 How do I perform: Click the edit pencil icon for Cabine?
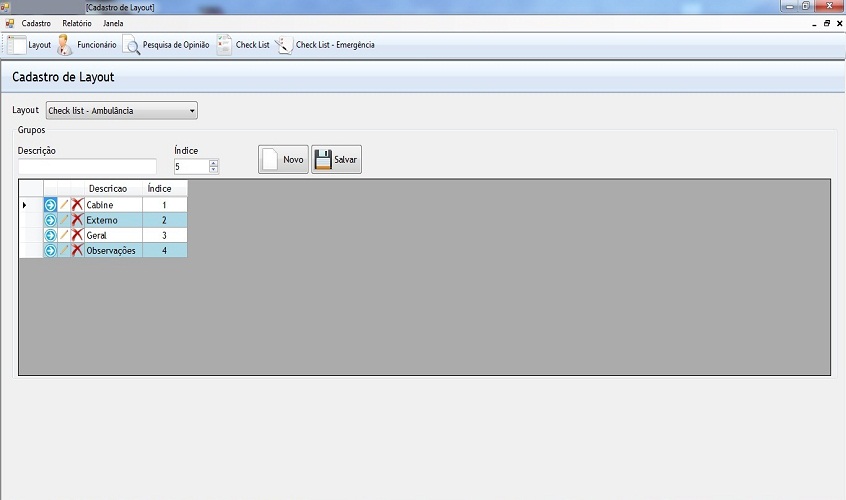(x=64, y=205)
